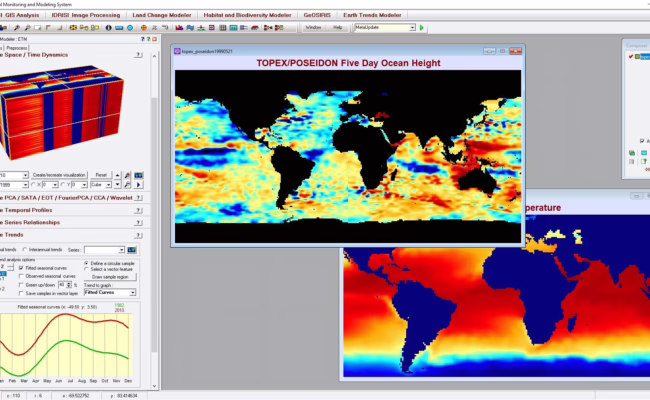
Task: Toggle Fitted seasonal curves checkbox
Action: click(21, 268)
